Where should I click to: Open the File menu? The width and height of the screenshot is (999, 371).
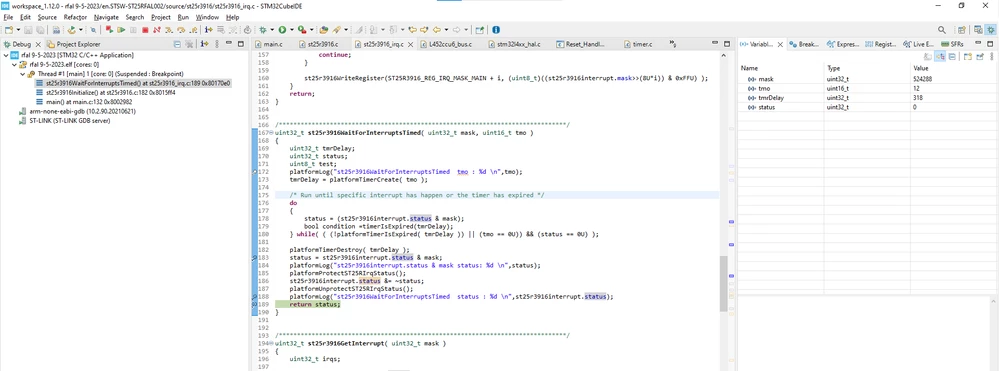point(8,17)
